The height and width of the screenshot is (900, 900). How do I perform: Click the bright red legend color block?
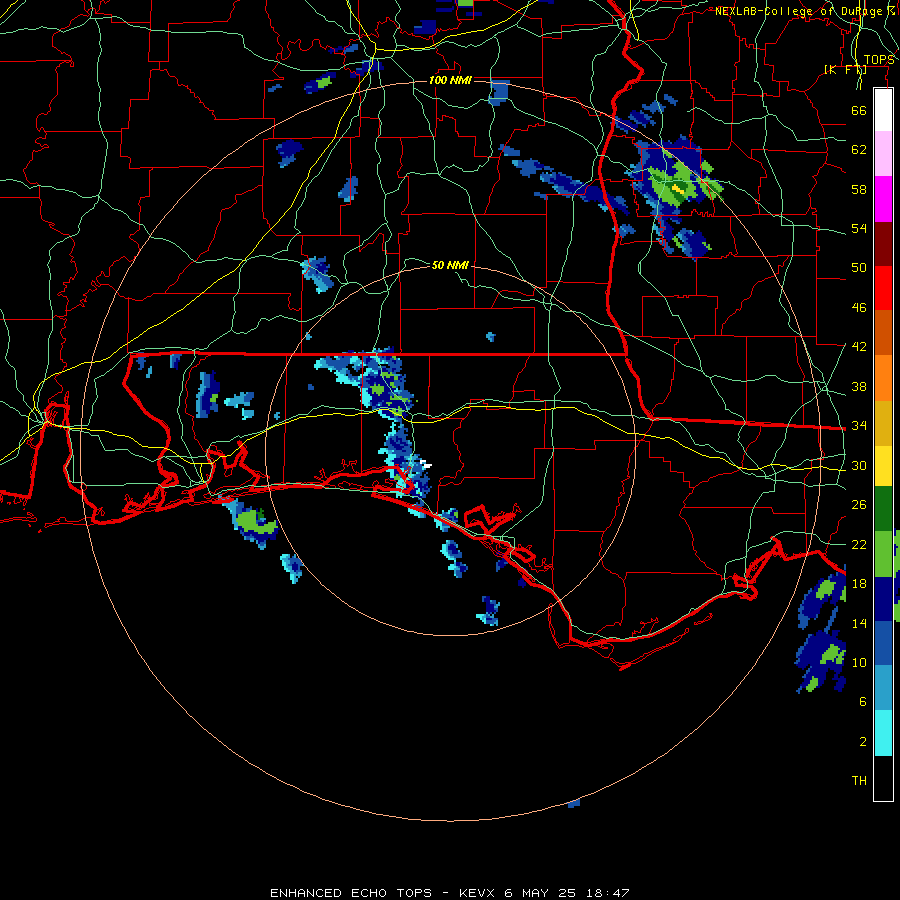point(883,288)
